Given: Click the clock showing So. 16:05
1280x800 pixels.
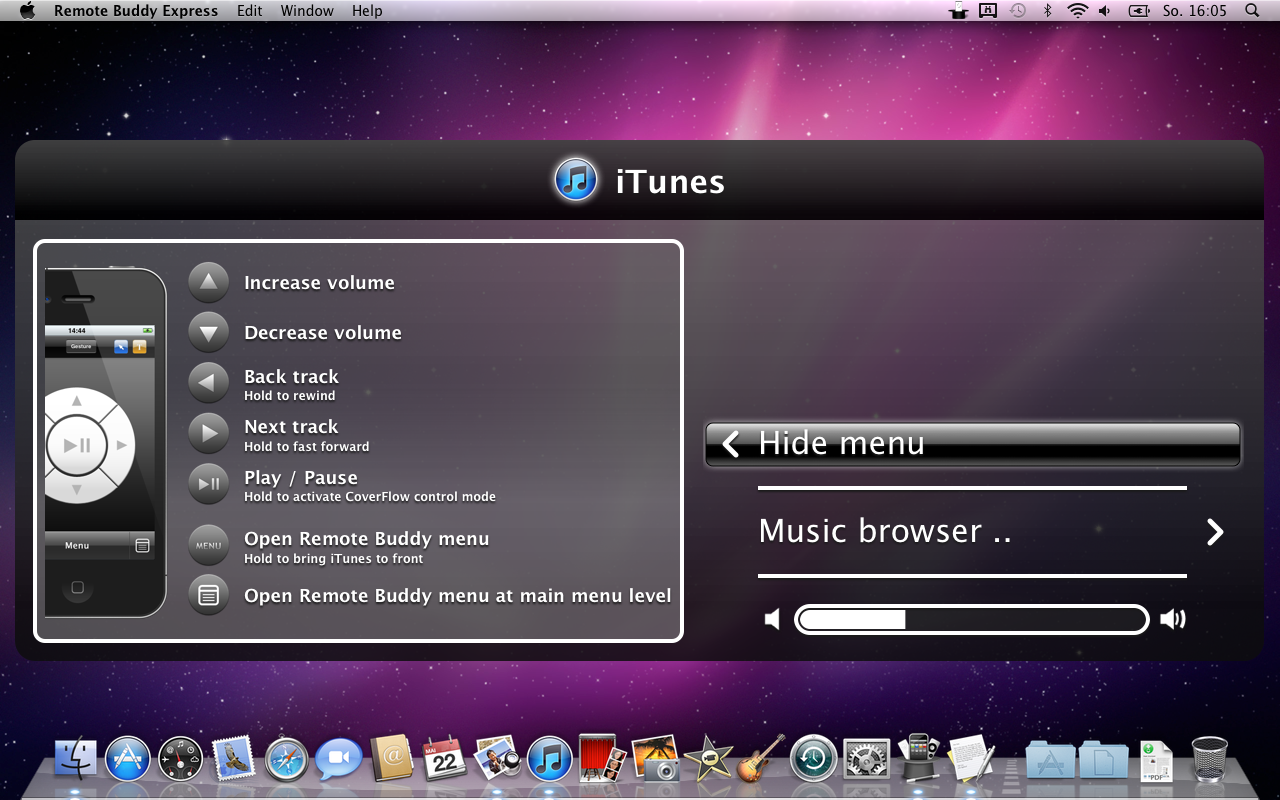Looking at the screenshot, I should pos(1195,11).
